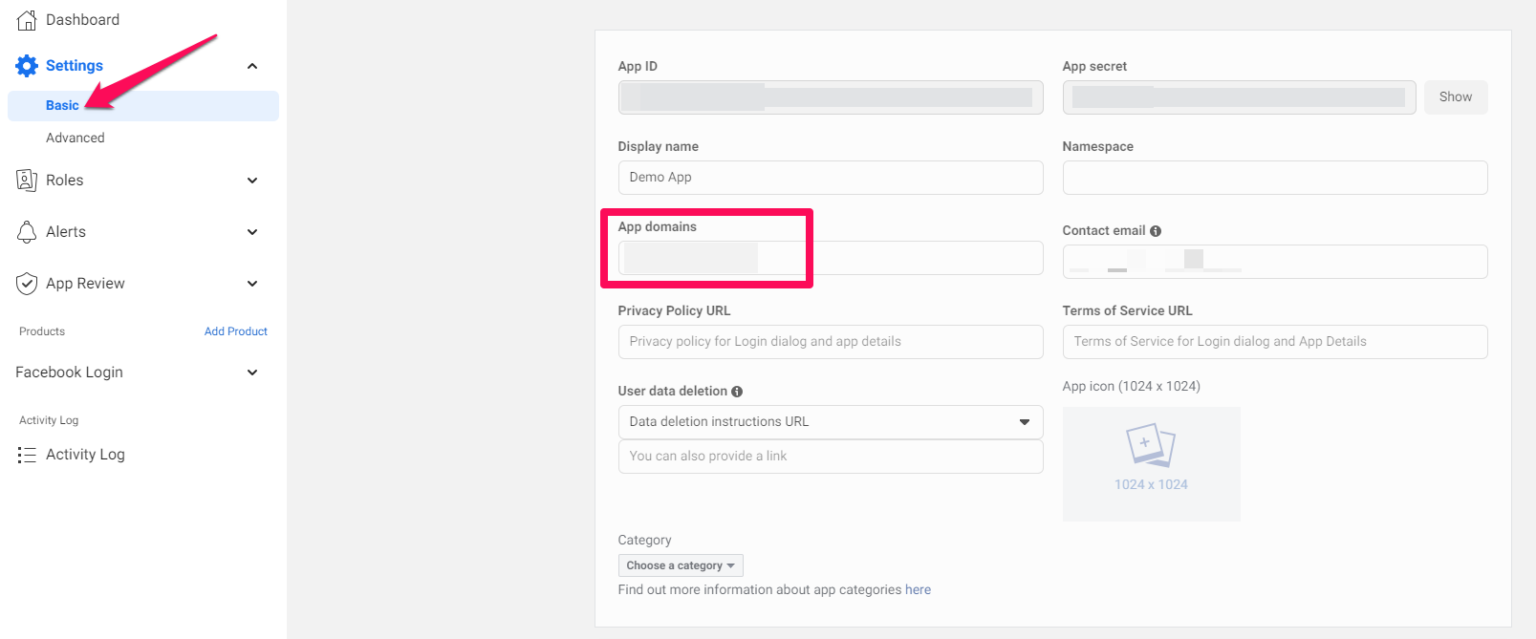Click the Roles sidebar icon

point(25,180)
